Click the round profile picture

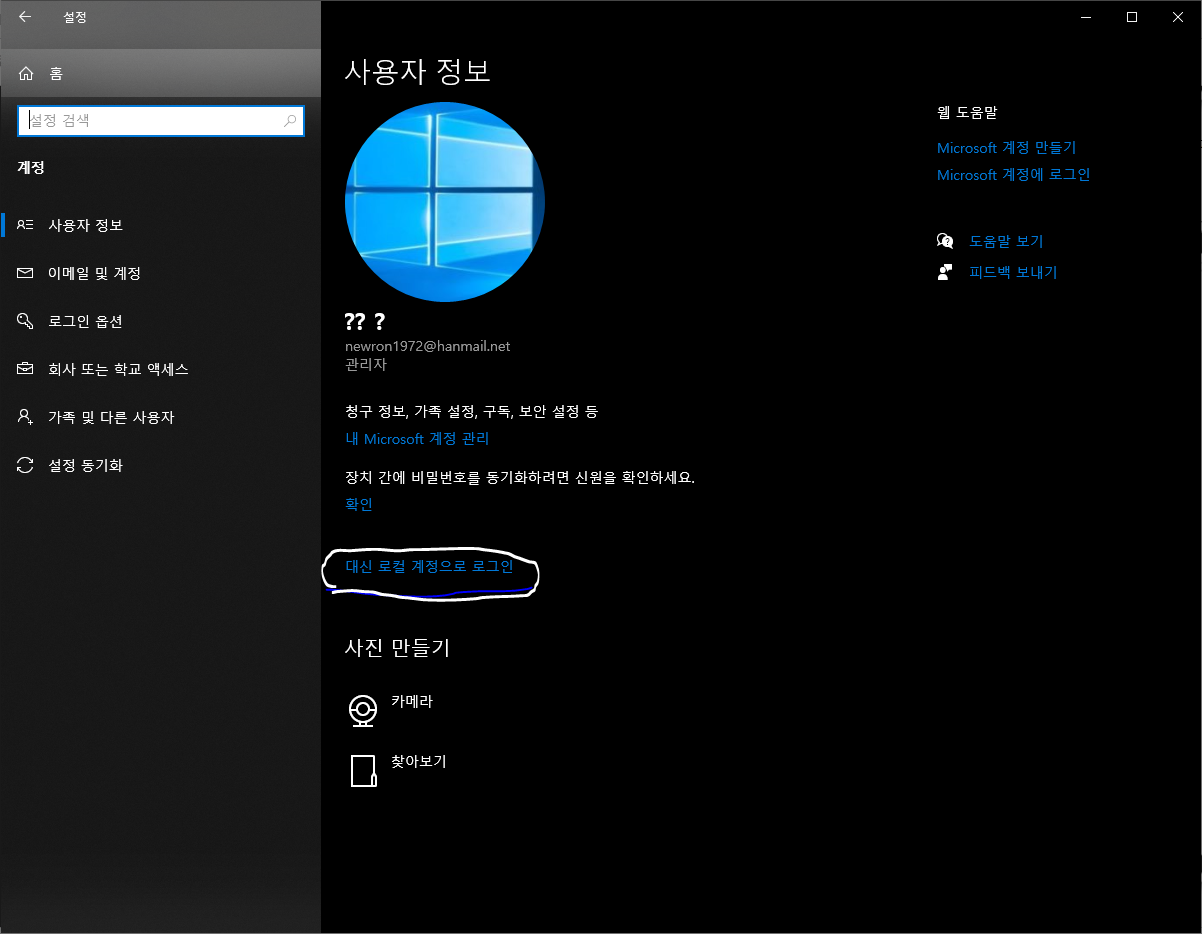[445, 202]
